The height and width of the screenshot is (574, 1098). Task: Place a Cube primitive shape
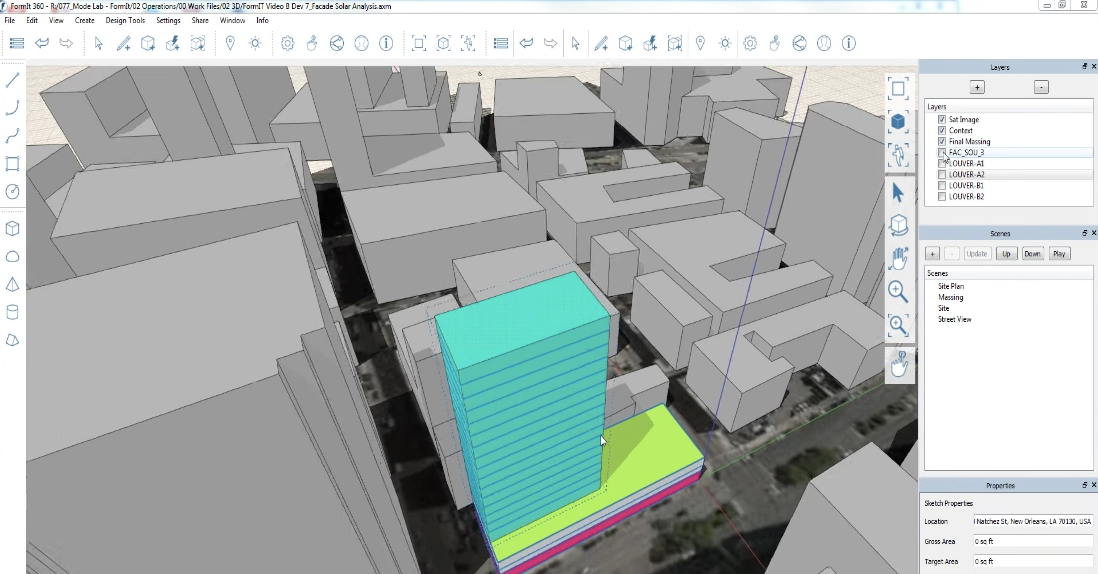click(13, 229)
